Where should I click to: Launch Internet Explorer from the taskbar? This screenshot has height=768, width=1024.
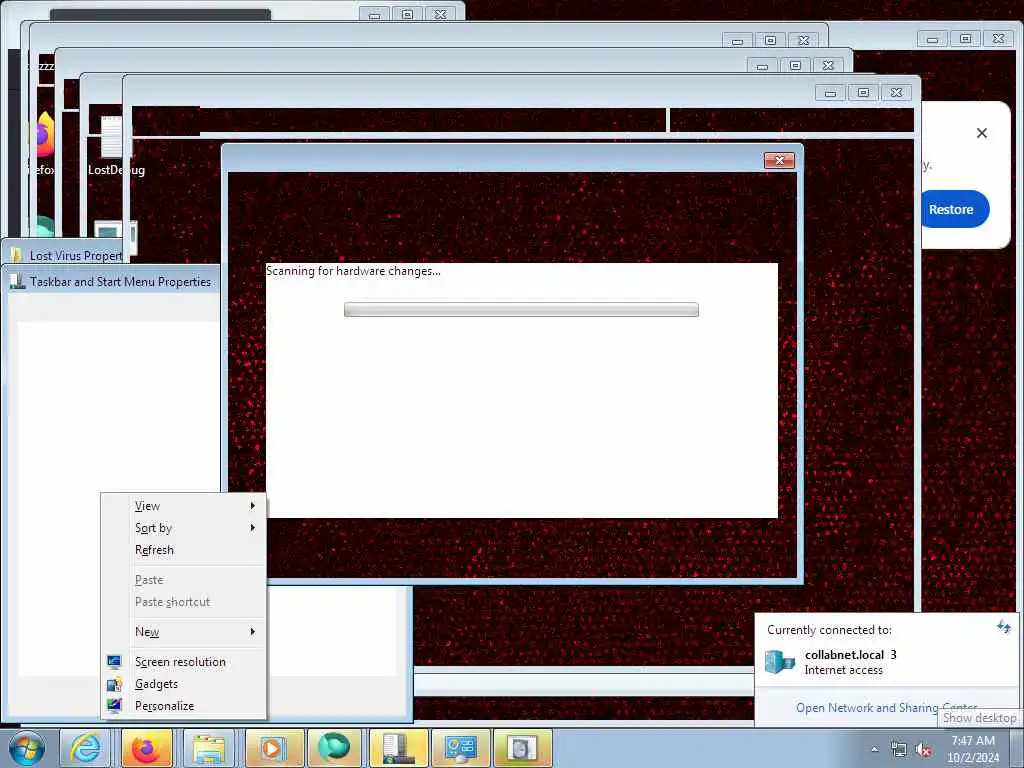[x=86, y=748]
